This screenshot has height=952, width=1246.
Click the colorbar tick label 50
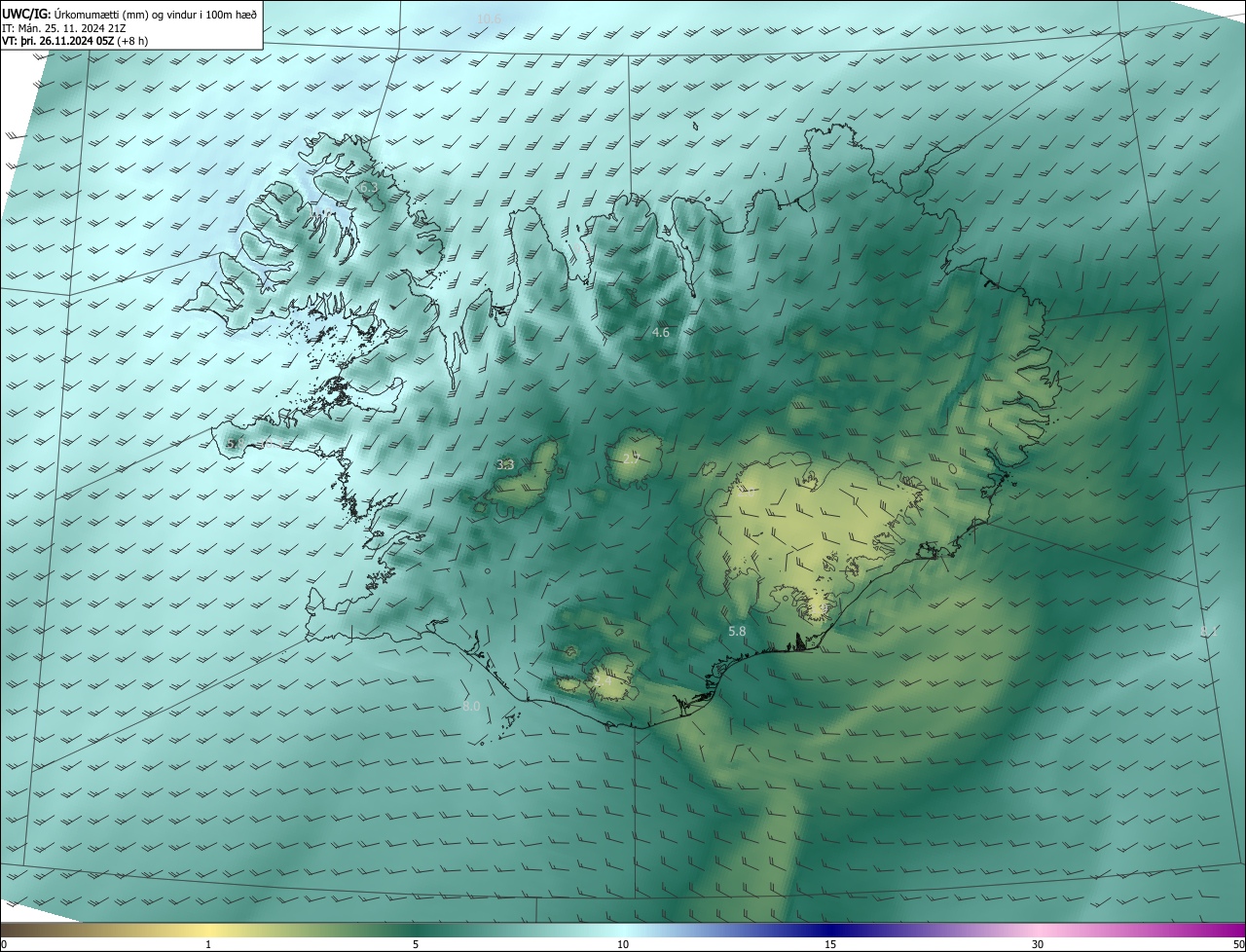[x=1238, y=944]
